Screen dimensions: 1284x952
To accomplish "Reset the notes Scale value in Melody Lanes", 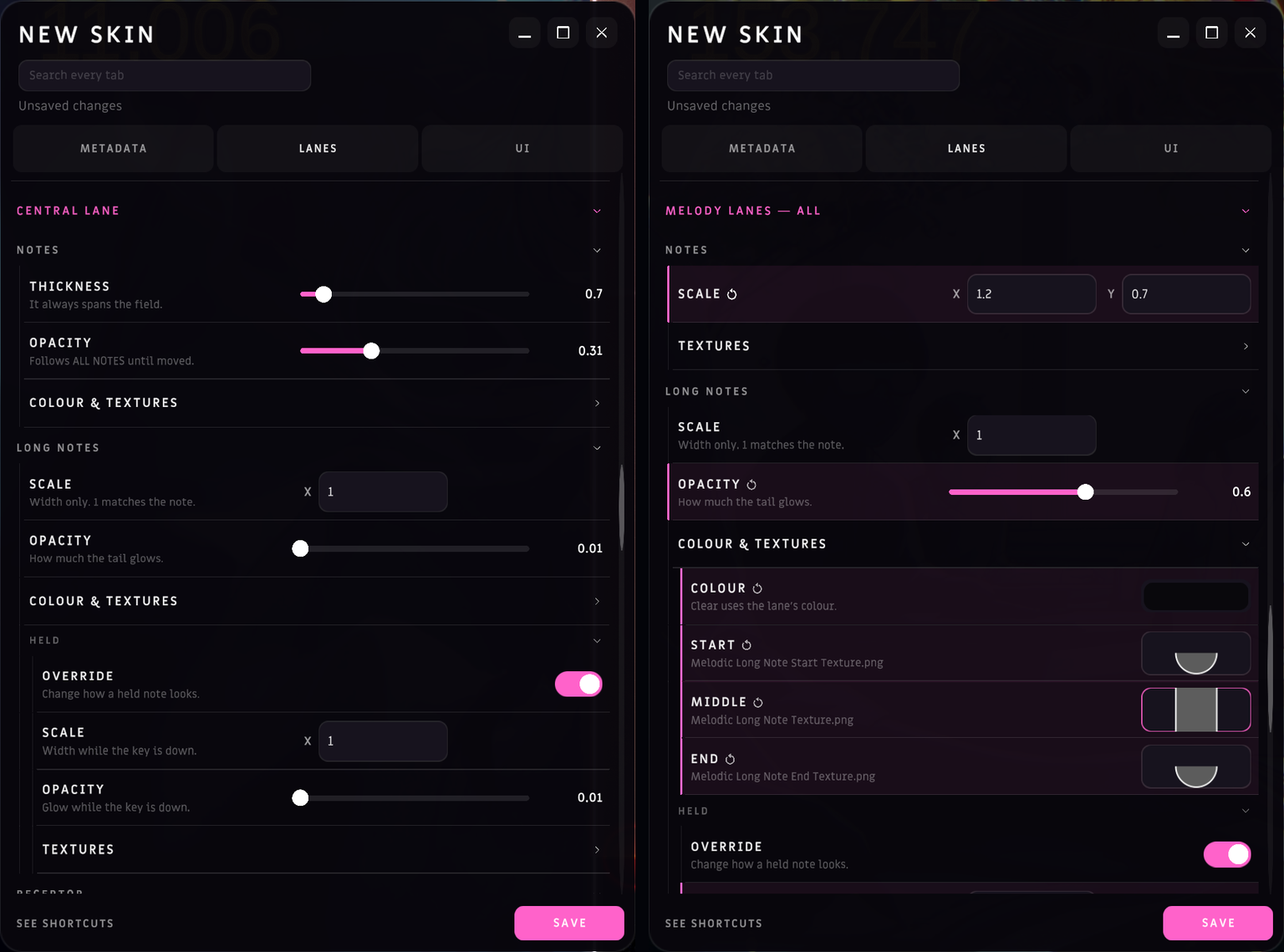I will pyautogui.click(x=732, y=294).
